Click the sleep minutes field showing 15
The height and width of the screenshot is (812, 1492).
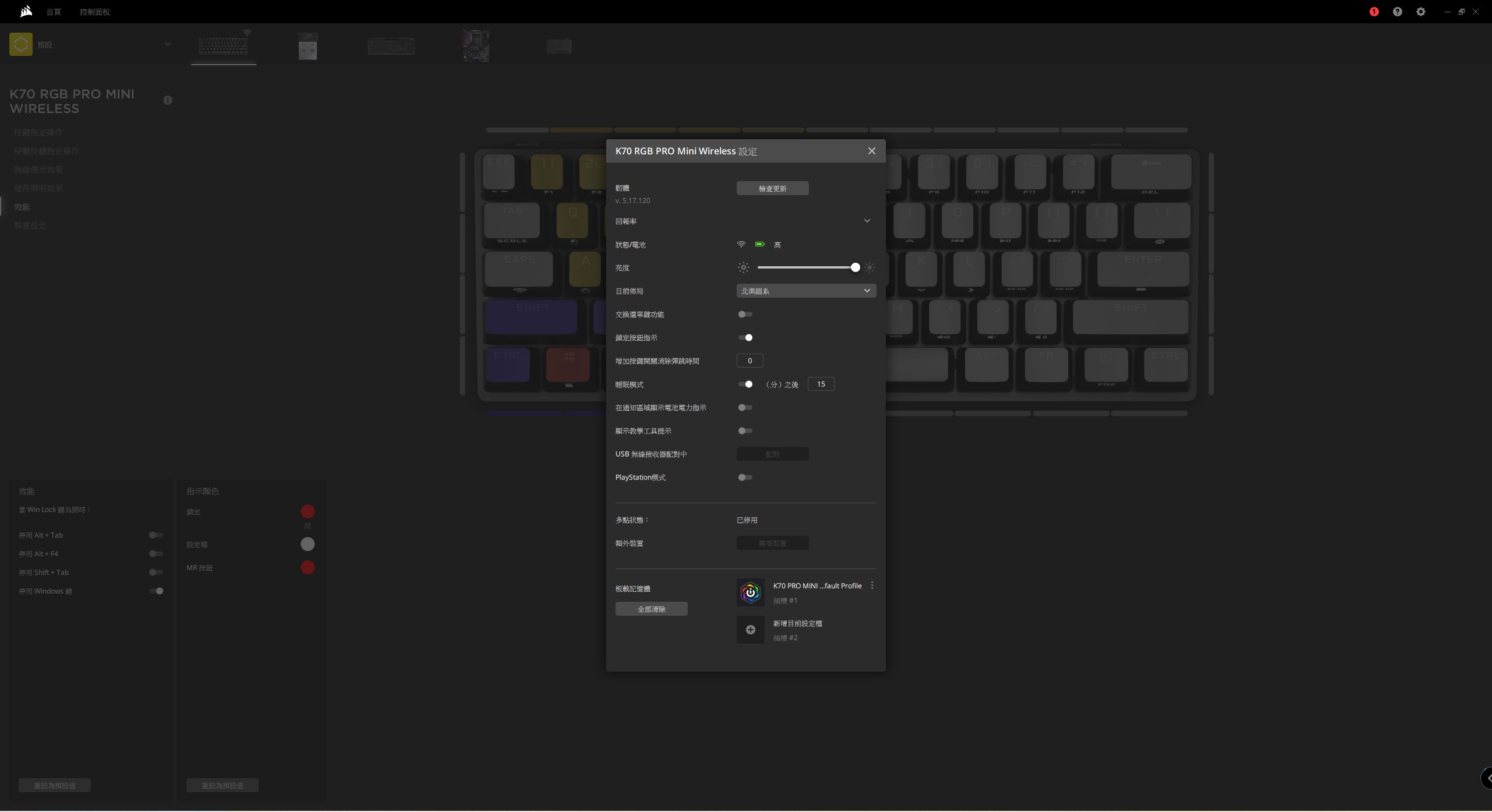coord(821,384)
